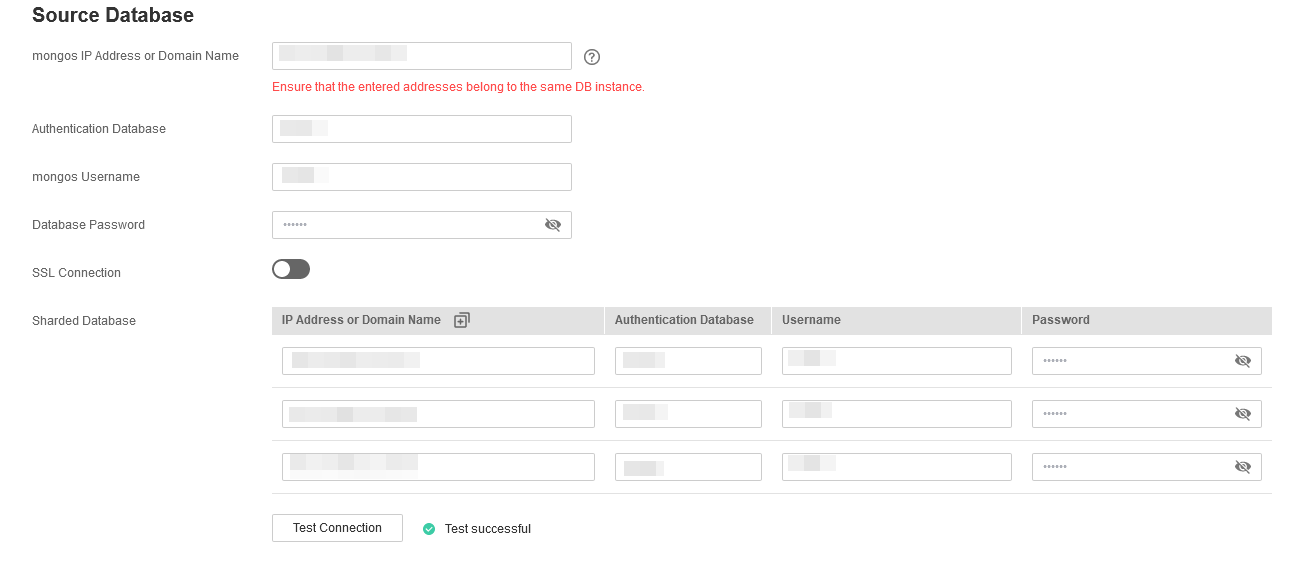Click Password field in third sharded row
This screenshot has width=1289, height=567.
1132,467
